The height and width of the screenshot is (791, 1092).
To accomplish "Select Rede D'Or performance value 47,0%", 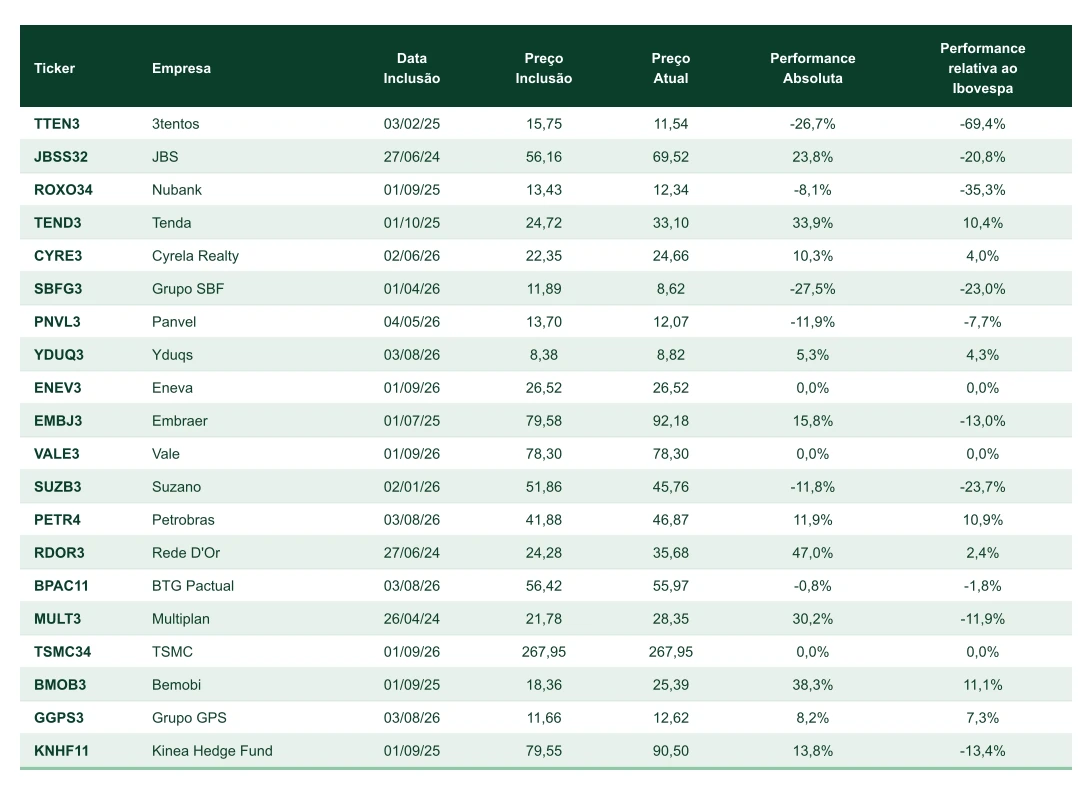I will pyautogui.click(x=813, y=553).
